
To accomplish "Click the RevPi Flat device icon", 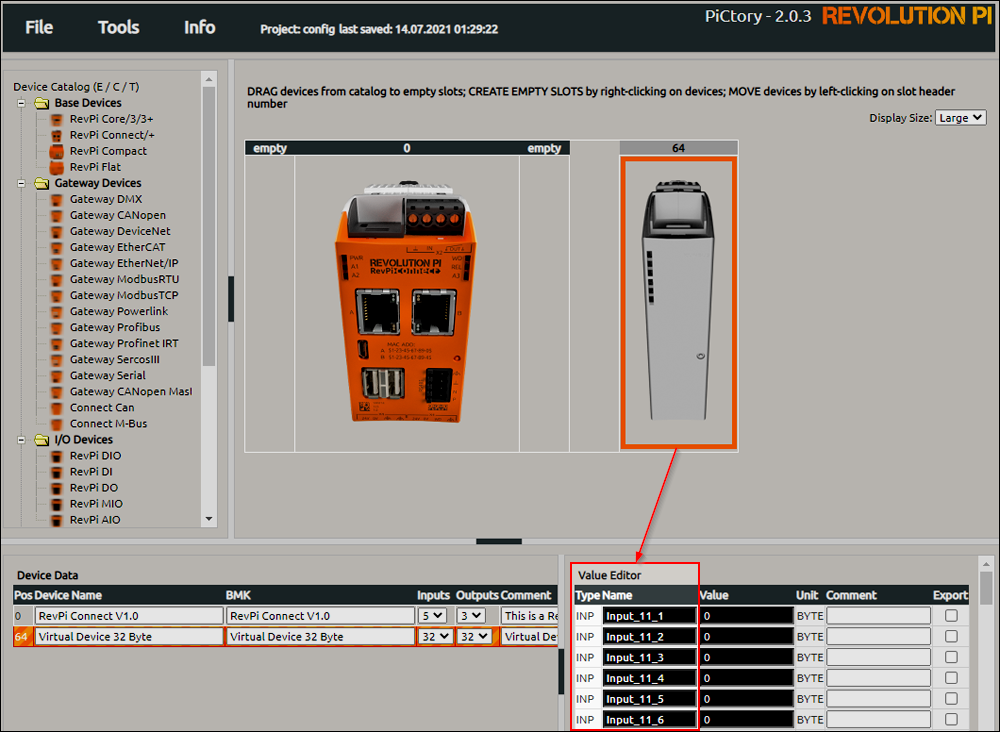I will 57,167.
